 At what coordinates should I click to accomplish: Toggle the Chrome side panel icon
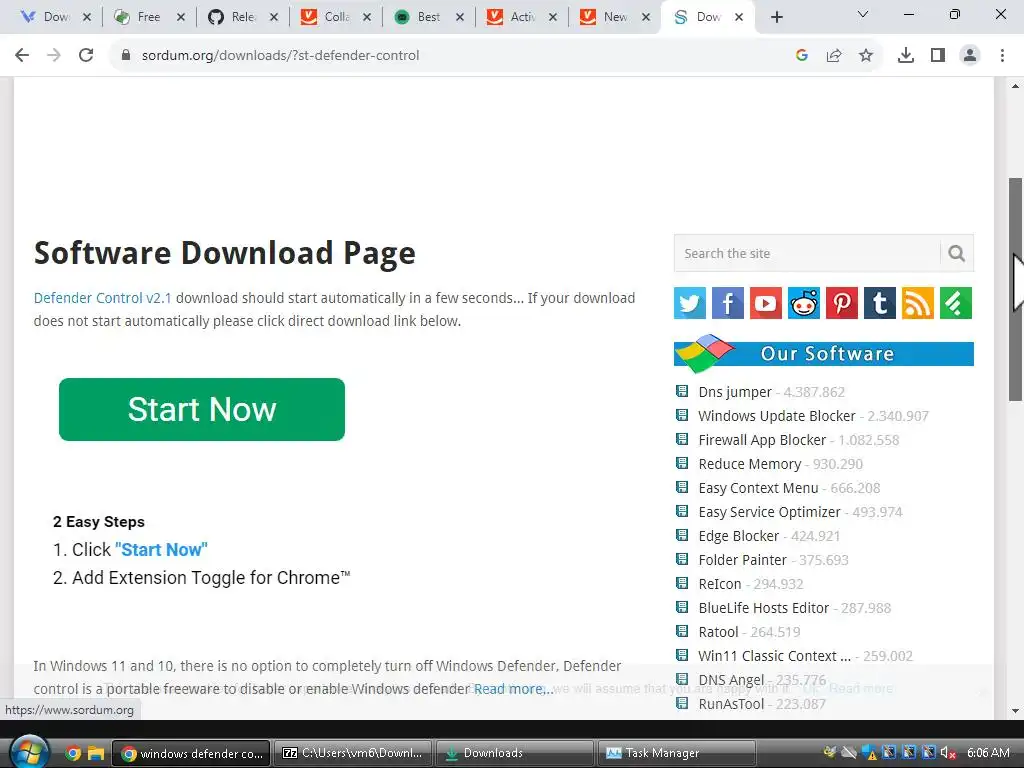point(938,56)
